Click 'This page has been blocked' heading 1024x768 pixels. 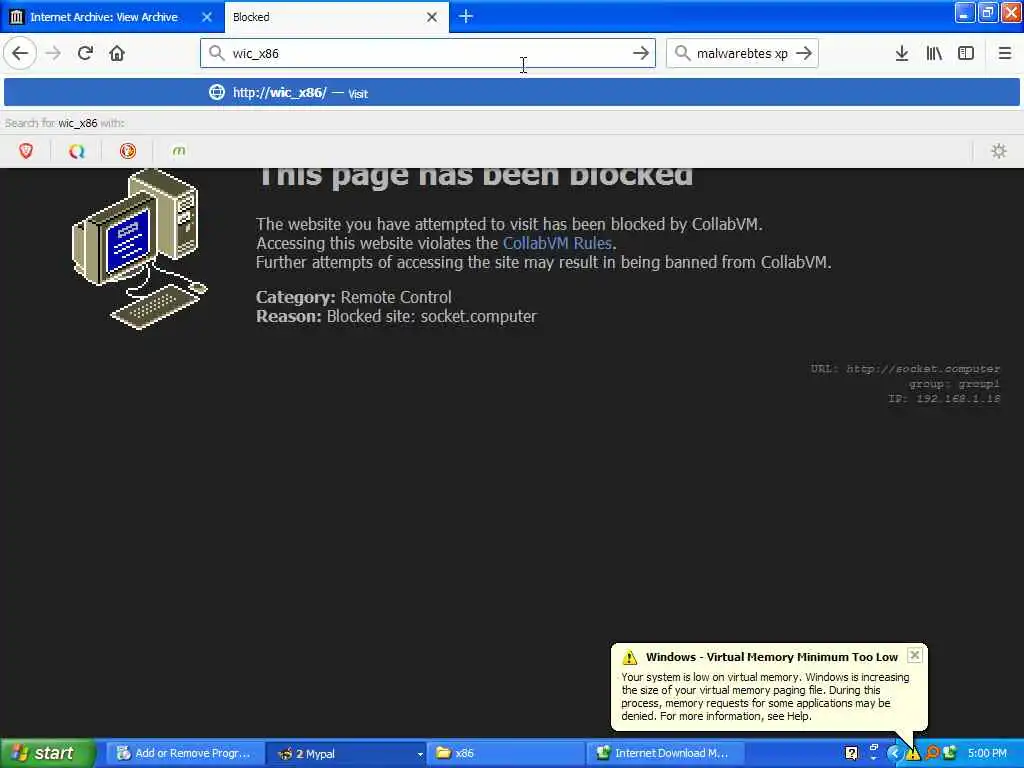coord(475,178)
